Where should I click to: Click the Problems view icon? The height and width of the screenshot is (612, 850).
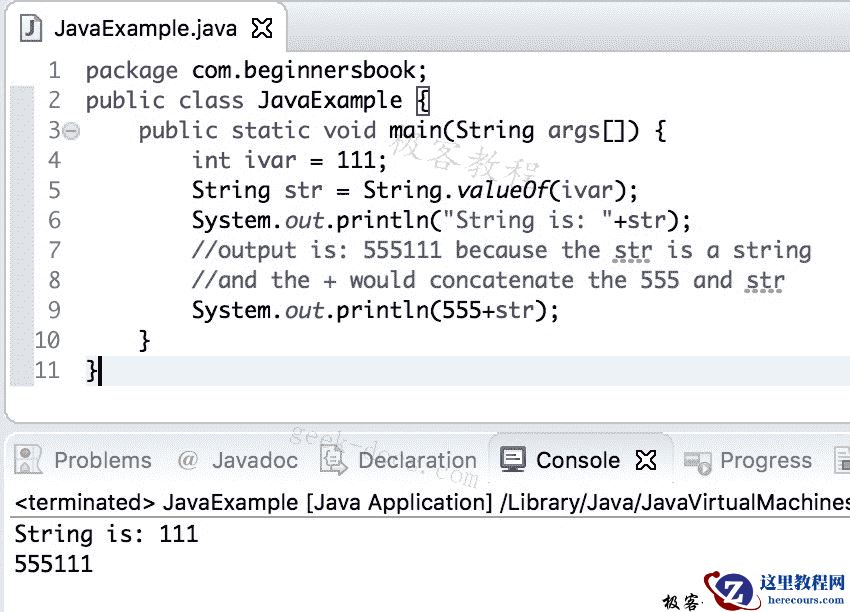point(27,460)
